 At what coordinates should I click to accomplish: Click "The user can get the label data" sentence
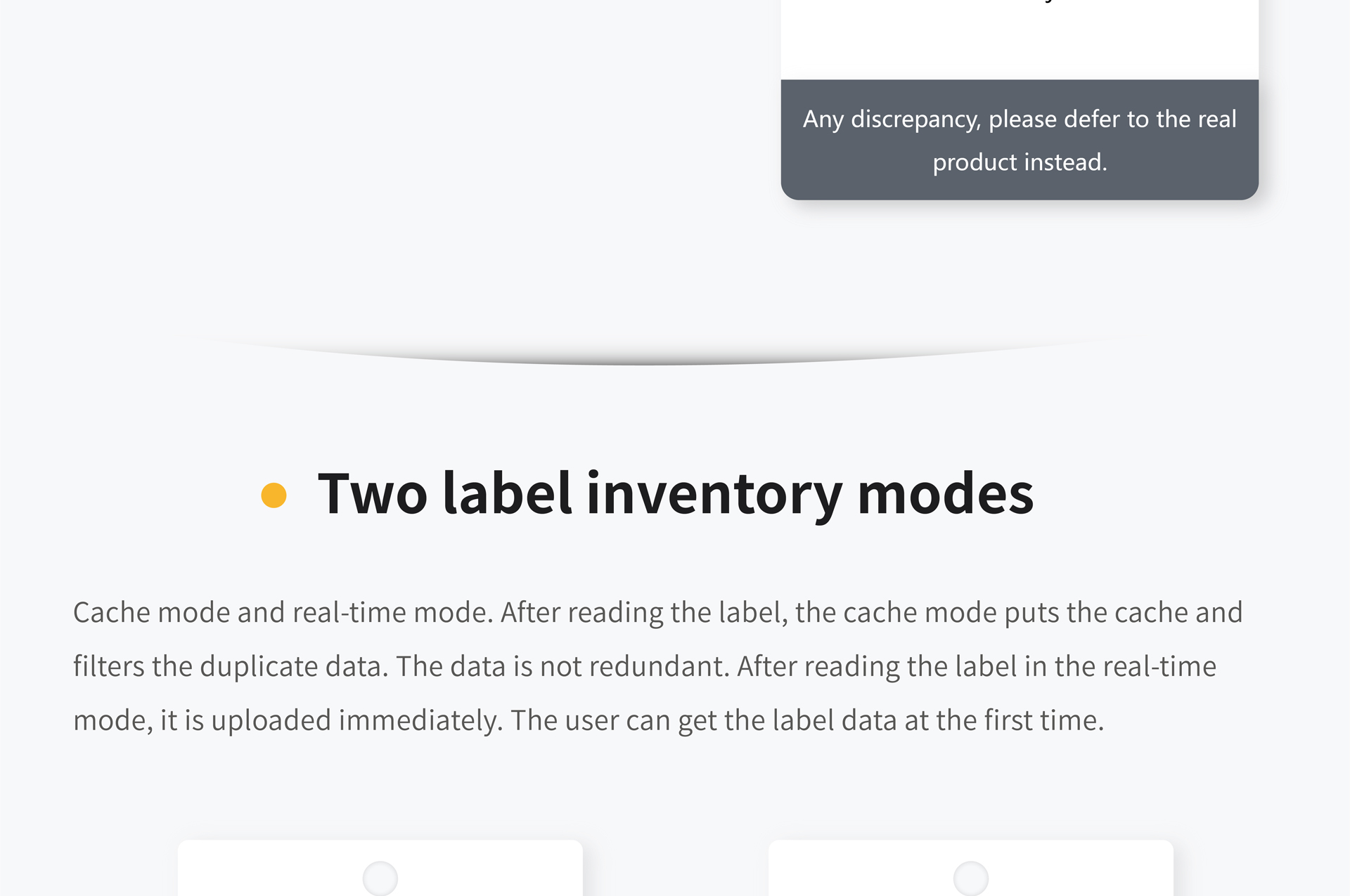[704, 720]
